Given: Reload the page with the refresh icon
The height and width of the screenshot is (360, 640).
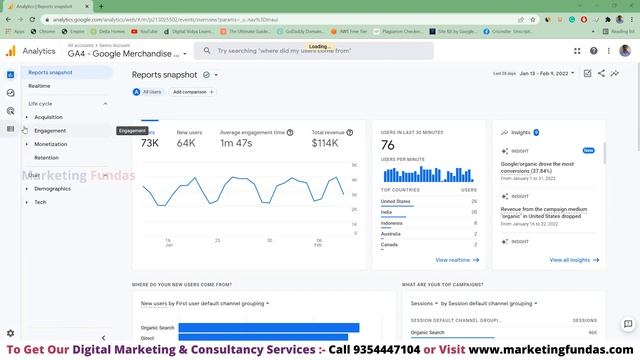Looking at the screenshot, I should point(32,20).
